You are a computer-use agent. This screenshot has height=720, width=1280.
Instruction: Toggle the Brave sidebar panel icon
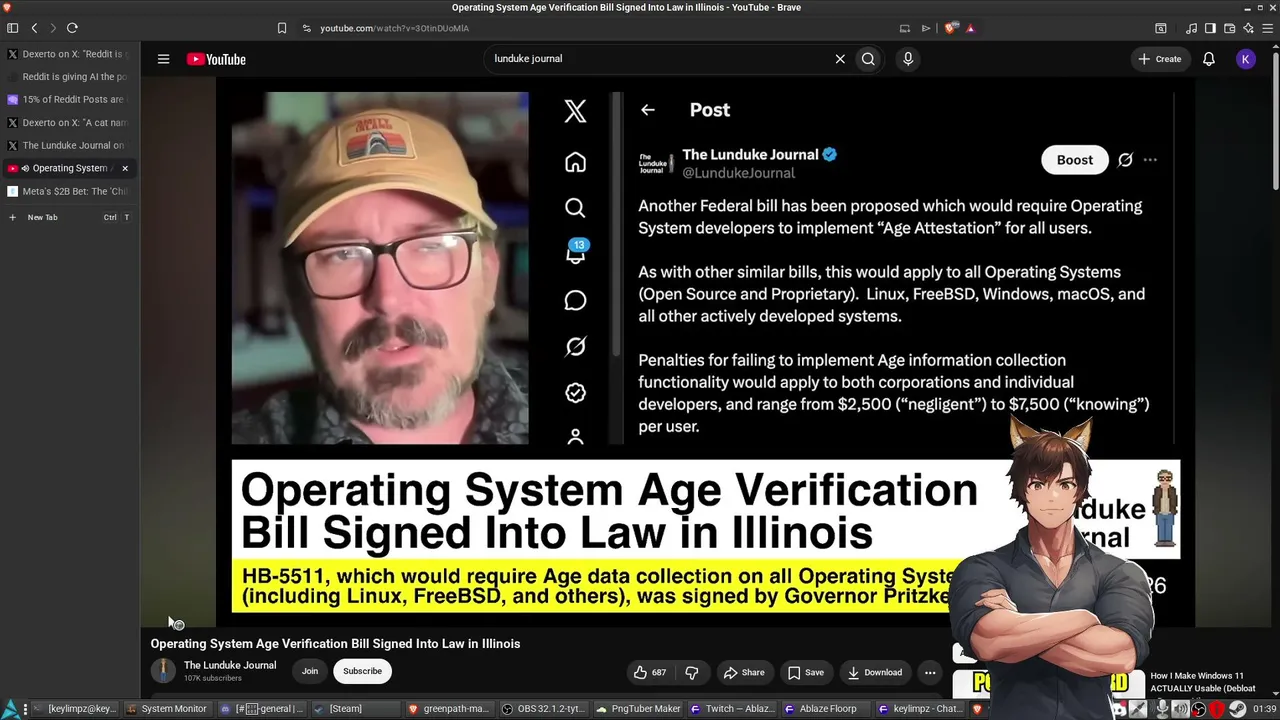pyautogui.click(x=1210, y=28)
